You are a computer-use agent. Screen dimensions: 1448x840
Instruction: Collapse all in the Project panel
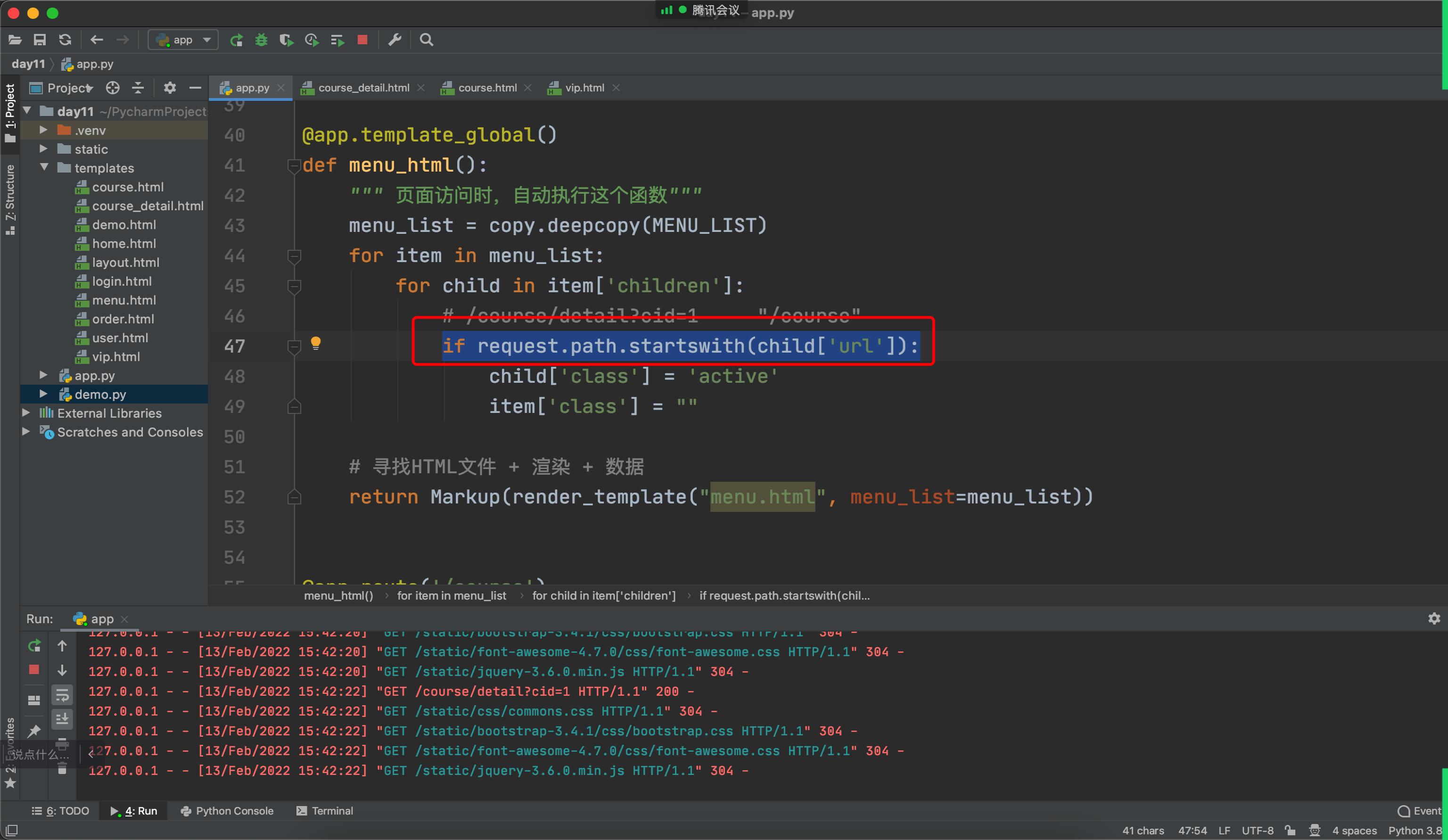coord(138,87)
